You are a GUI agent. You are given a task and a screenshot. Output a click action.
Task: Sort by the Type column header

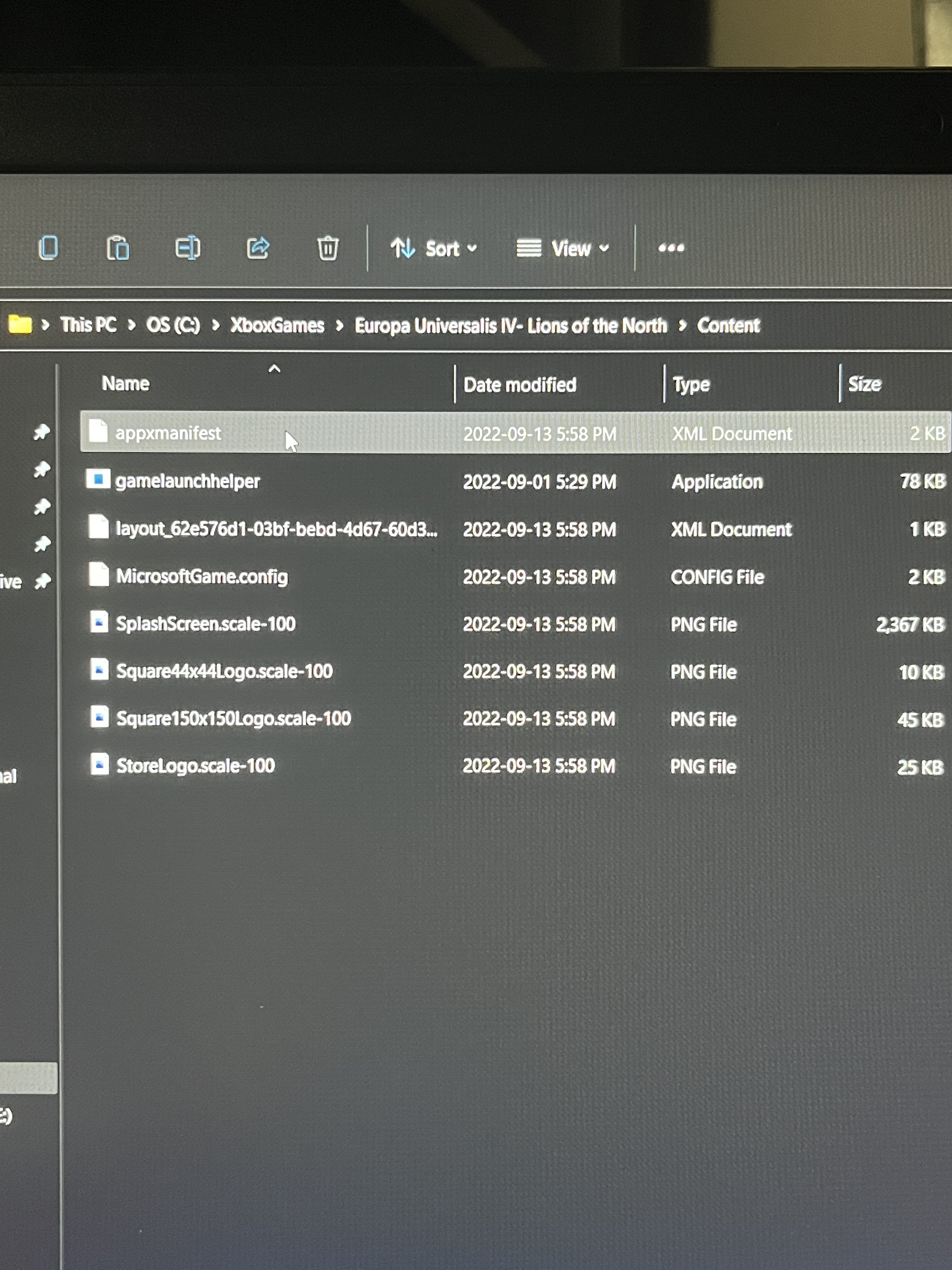[691, 385]
